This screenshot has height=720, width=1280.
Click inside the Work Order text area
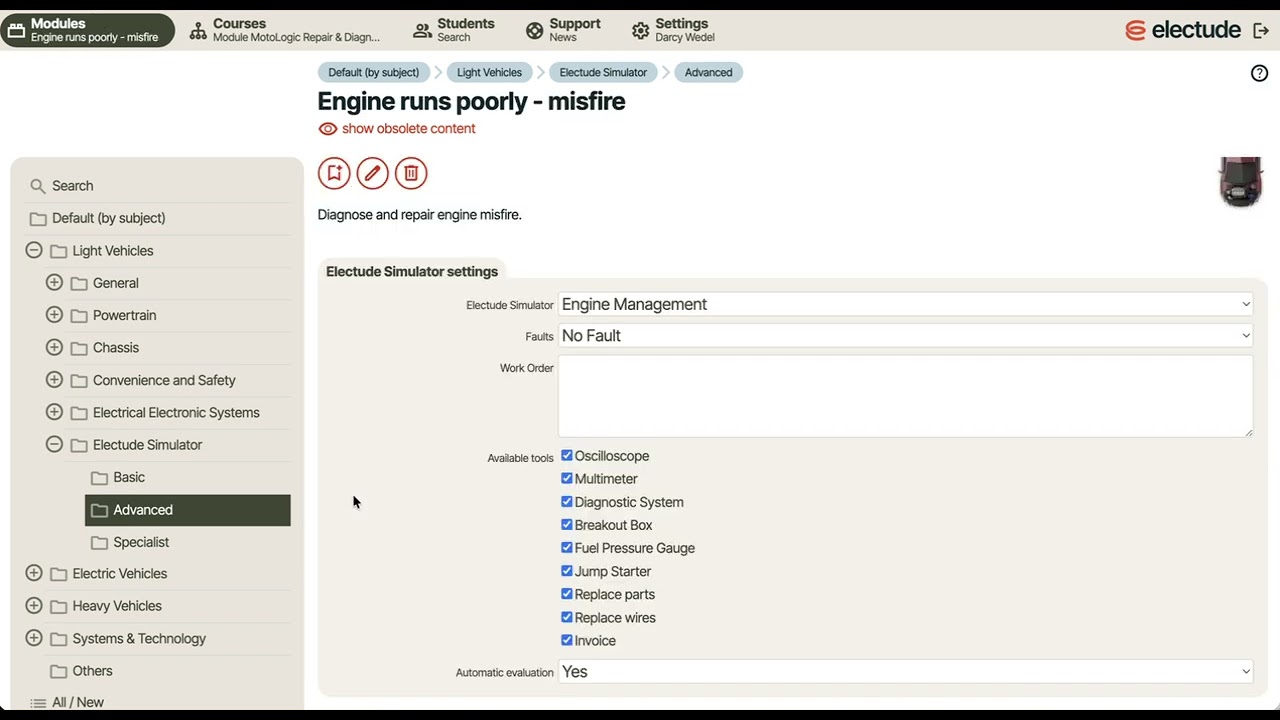click(905, 397)
